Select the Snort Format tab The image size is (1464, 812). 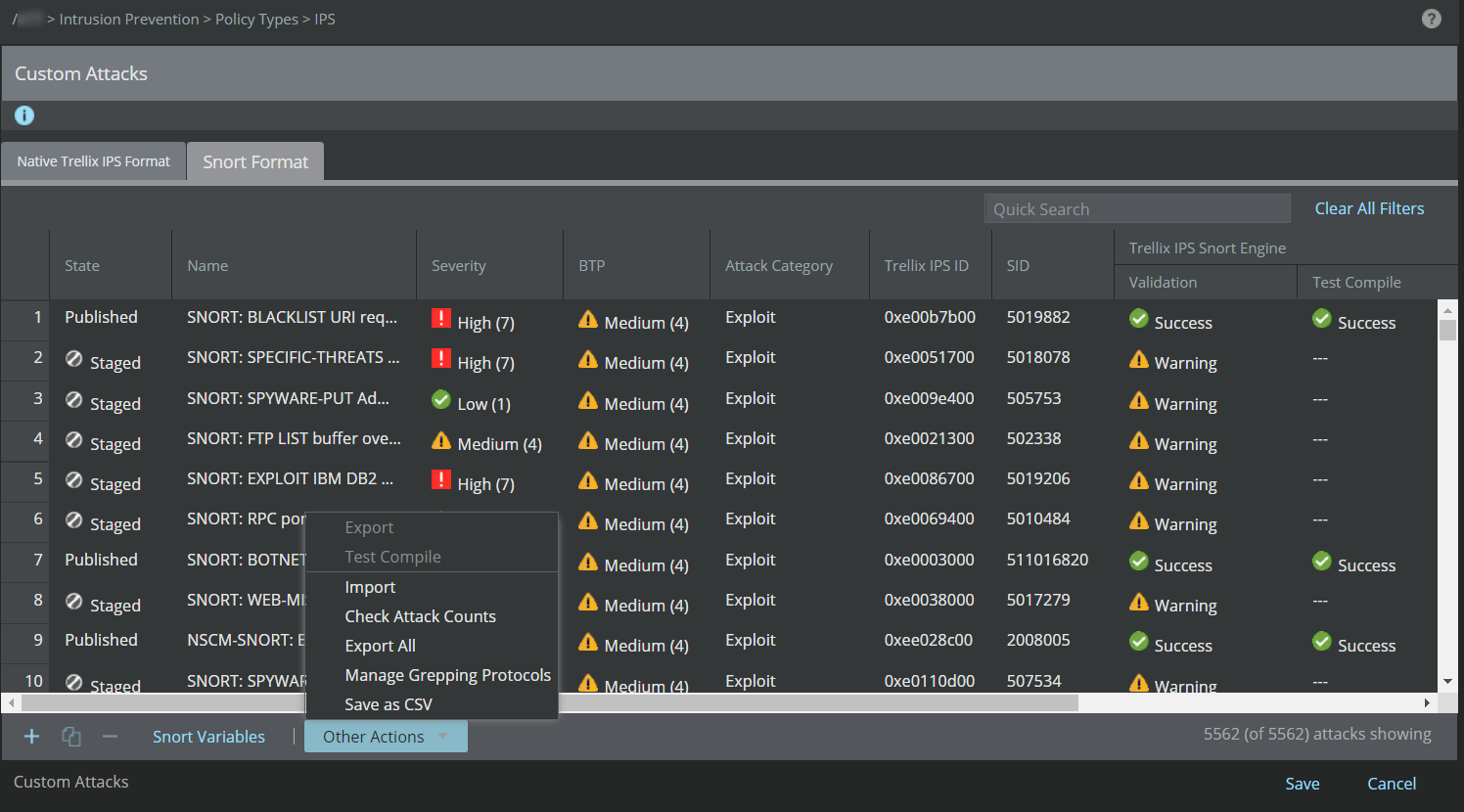point(255,161)
